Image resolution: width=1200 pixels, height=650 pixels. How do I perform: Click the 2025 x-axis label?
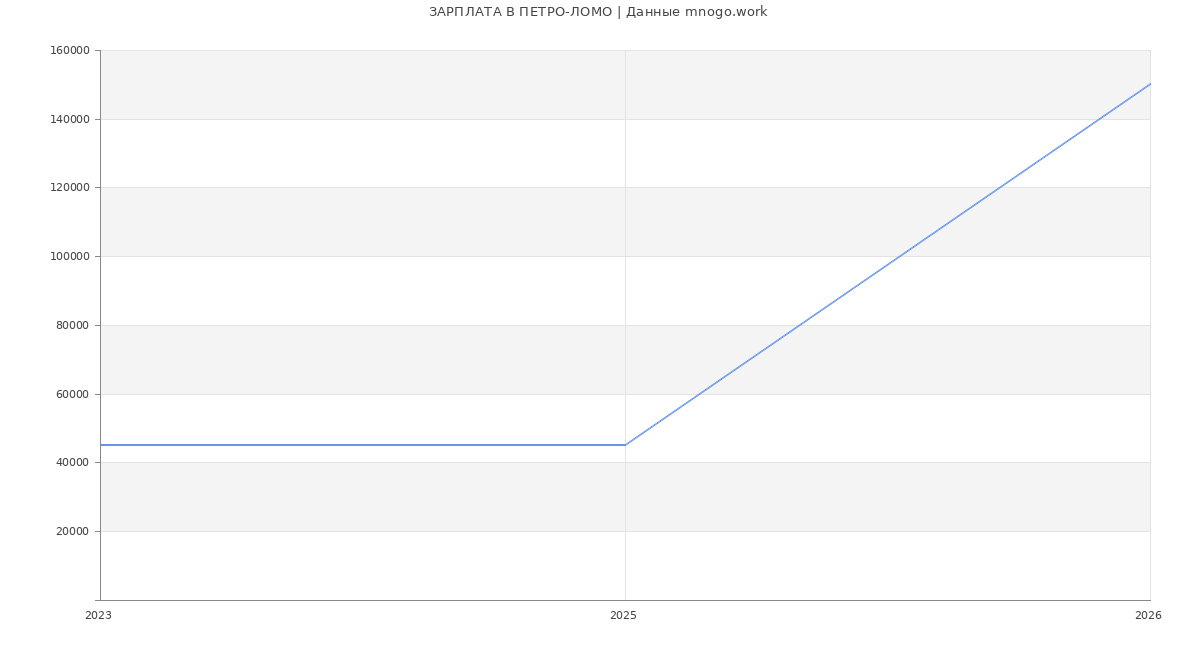pos(623,616)
